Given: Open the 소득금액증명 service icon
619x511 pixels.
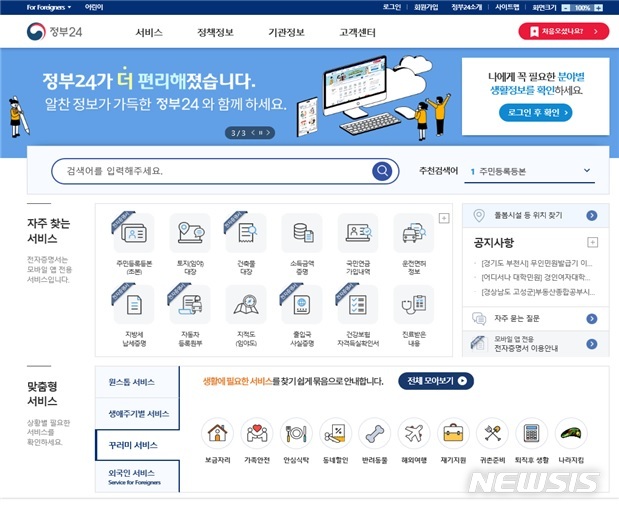Looking at the screenshot, I should (302, 233).
